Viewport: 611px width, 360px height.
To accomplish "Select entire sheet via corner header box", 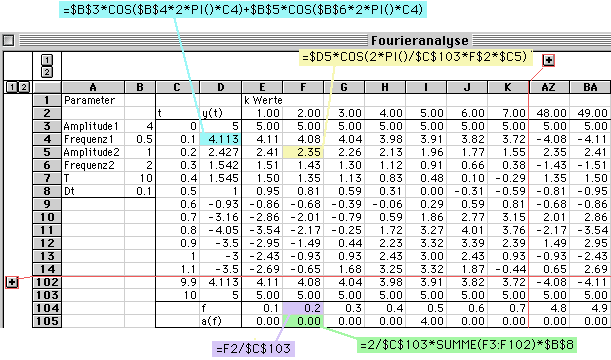I will (x=47, y=87).
